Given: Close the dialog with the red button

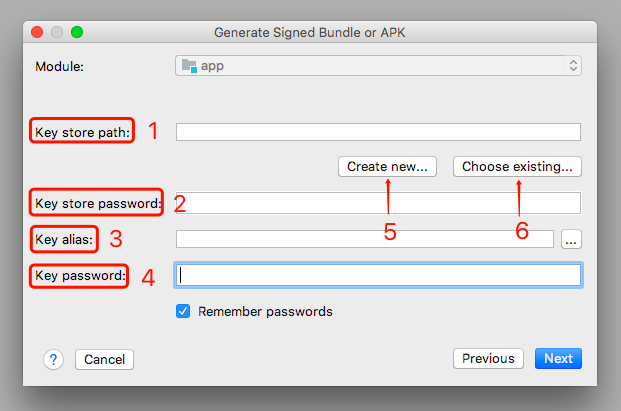Looking at the screenshot, I should 37,32.
